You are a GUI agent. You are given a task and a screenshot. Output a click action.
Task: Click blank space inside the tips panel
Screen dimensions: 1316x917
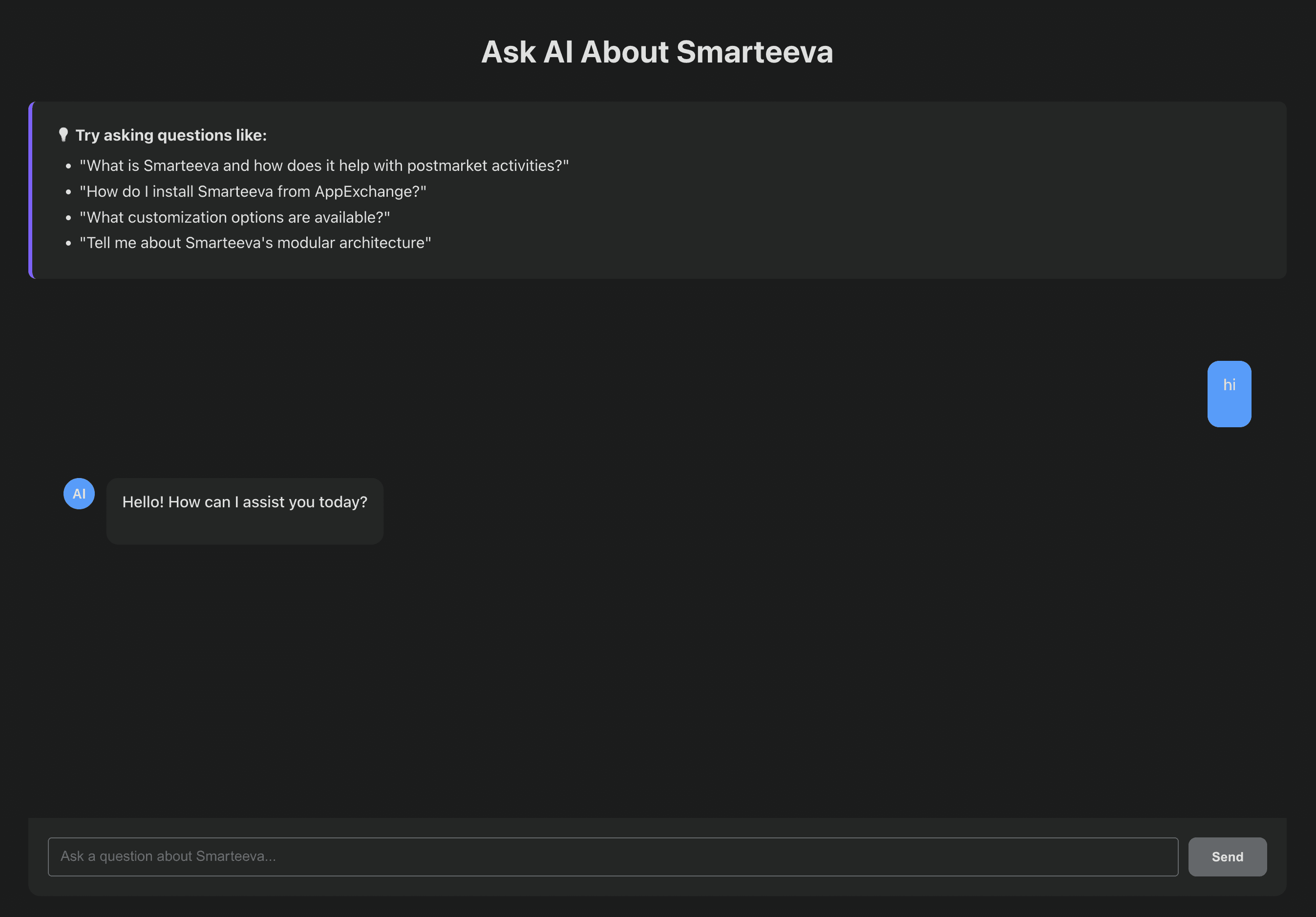click(x=917, y=195)
